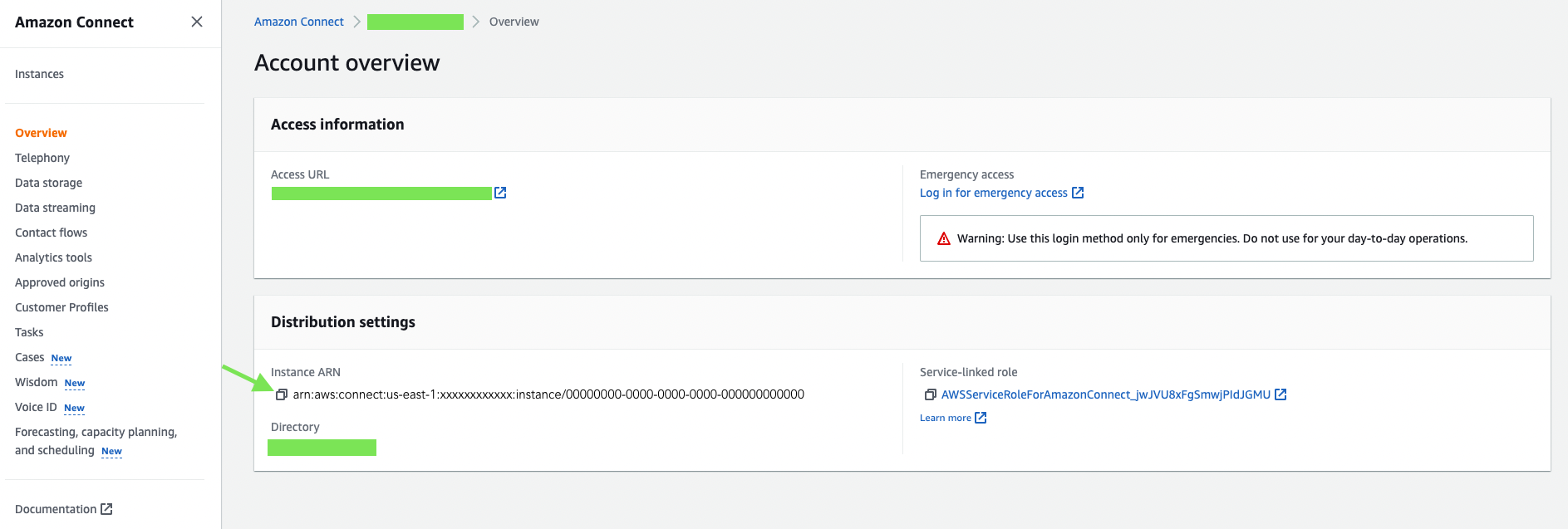Image resolution: width=1568 pixels, height=529 pixels.
Task: Click the Amazon Connect sidebar title
Action: [x=74, y=22]
